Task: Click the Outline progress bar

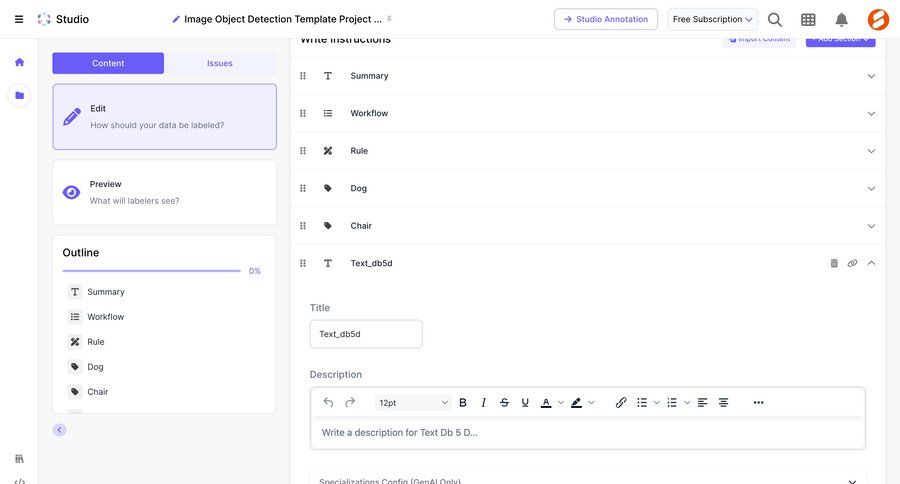Action: 152,270
